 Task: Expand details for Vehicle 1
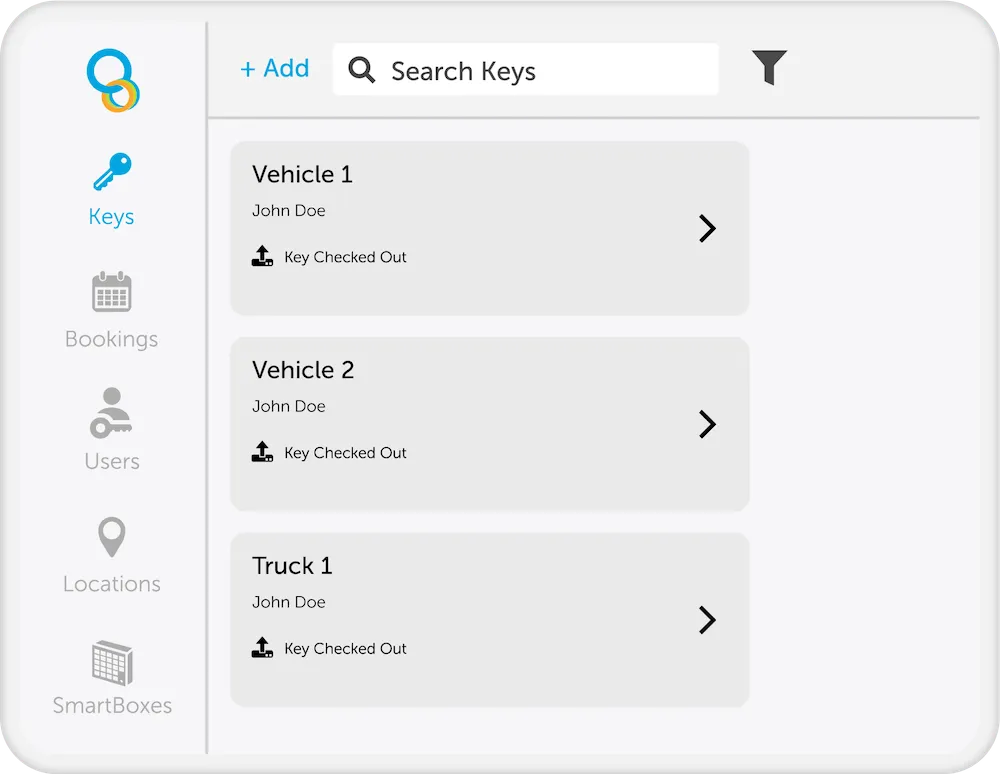click(x=707, y=228)
